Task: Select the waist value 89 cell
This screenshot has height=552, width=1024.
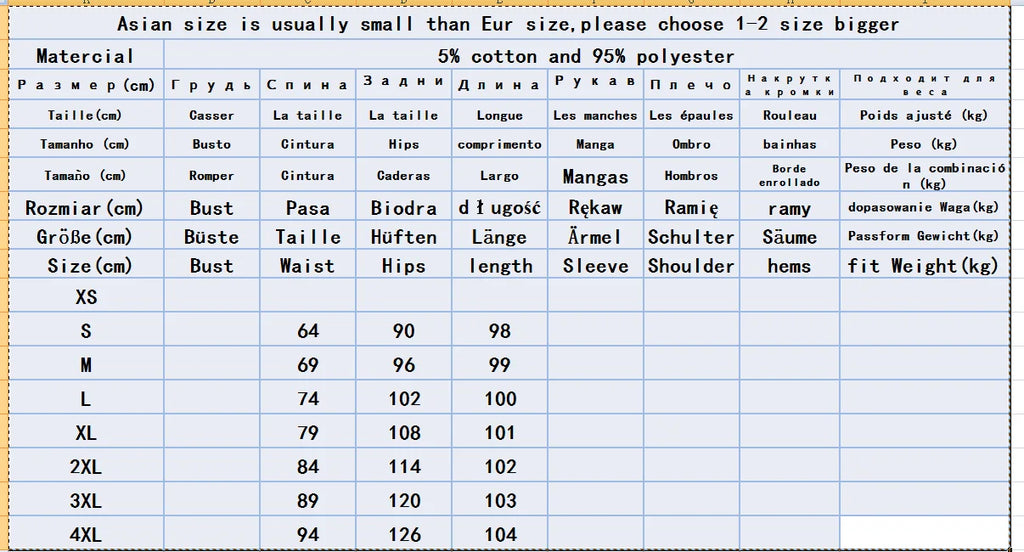Action: click(308, 501)
